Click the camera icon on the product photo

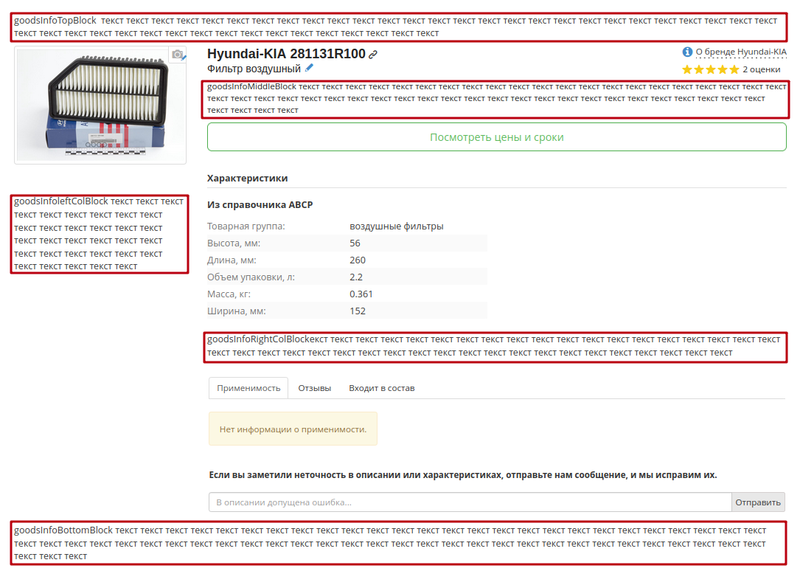[178, 56]
